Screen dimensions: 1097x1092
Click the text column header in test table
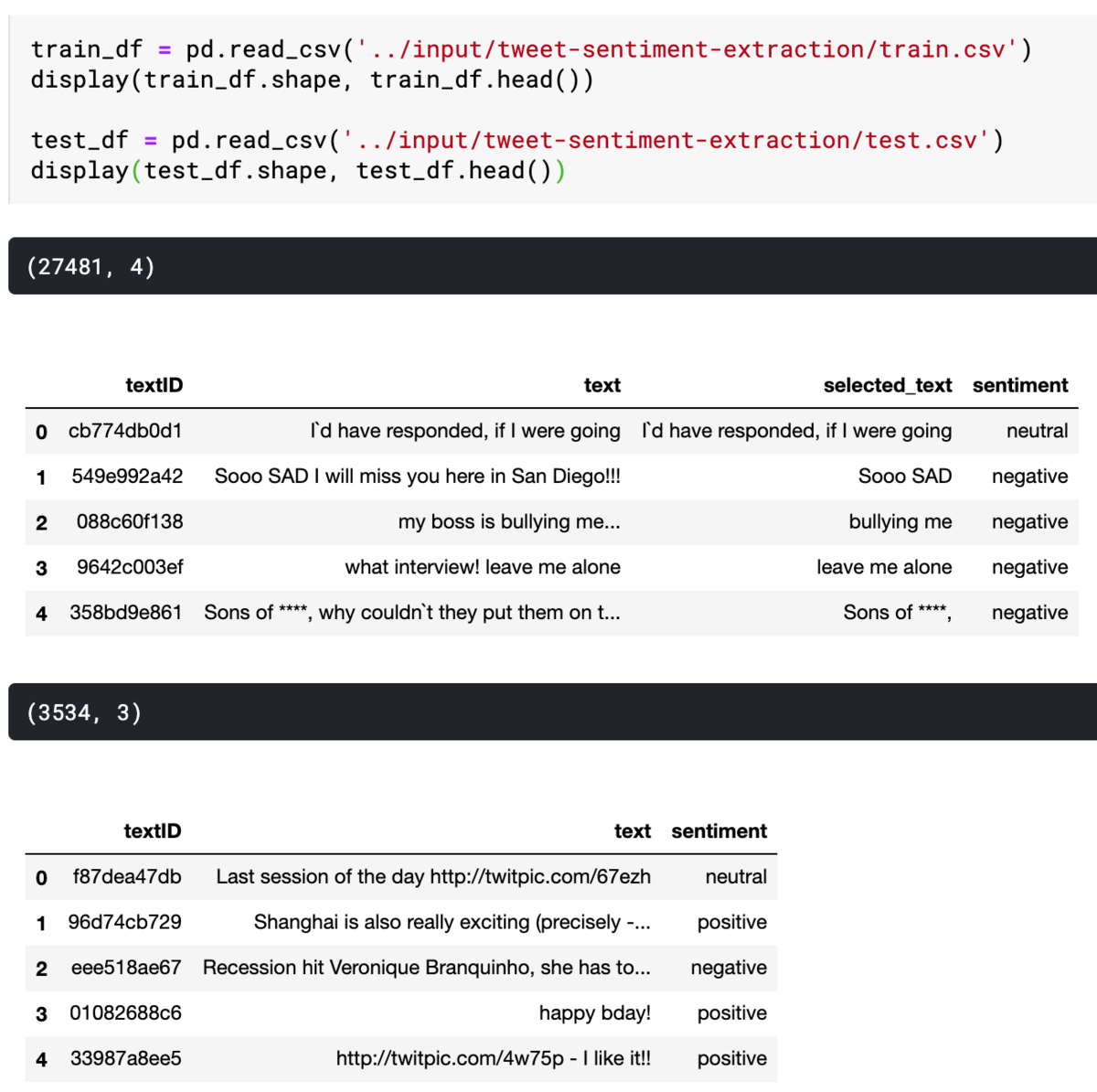point(633,831)
